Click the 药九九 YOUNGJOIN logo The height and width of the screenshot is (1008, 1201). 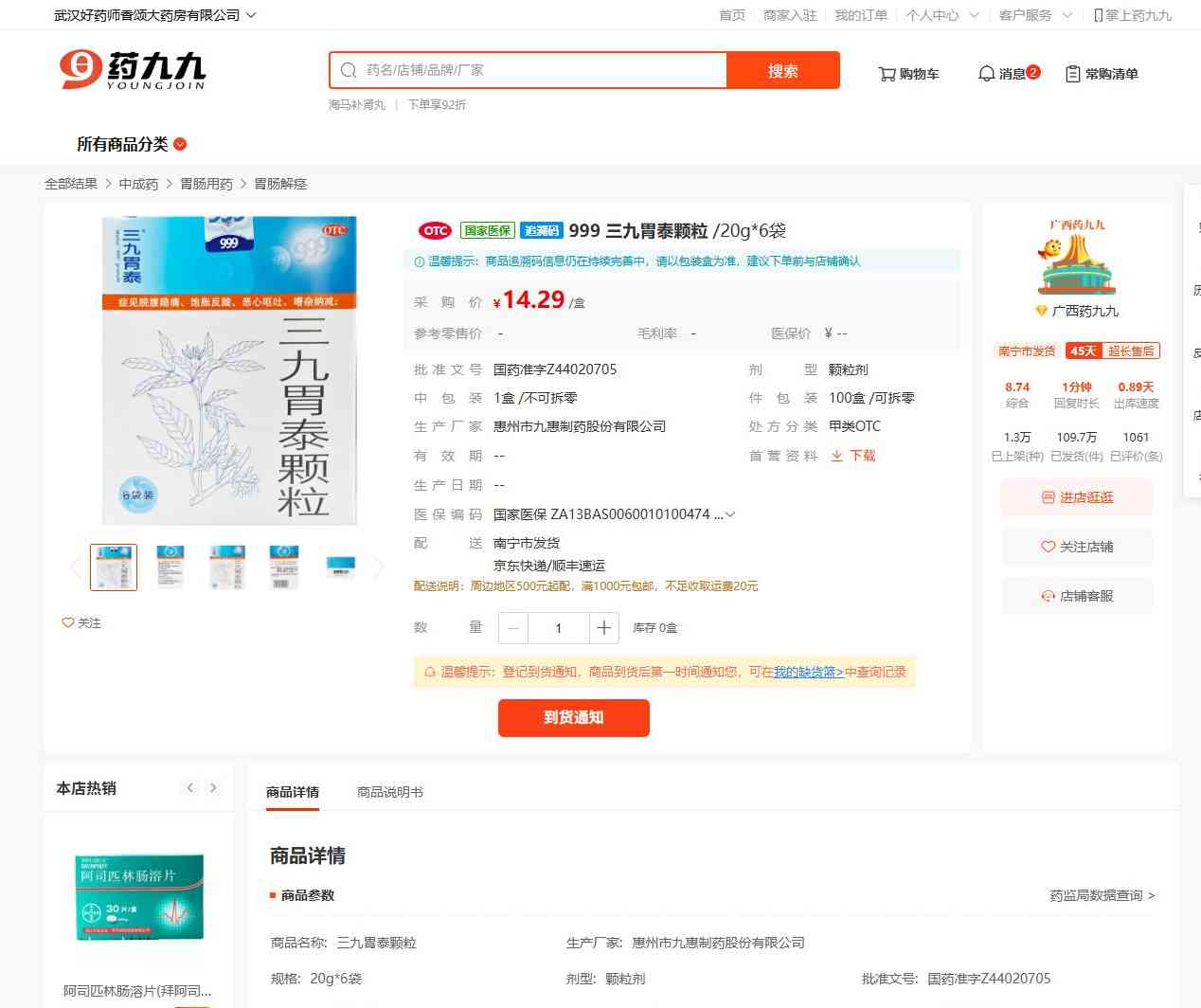132,70
